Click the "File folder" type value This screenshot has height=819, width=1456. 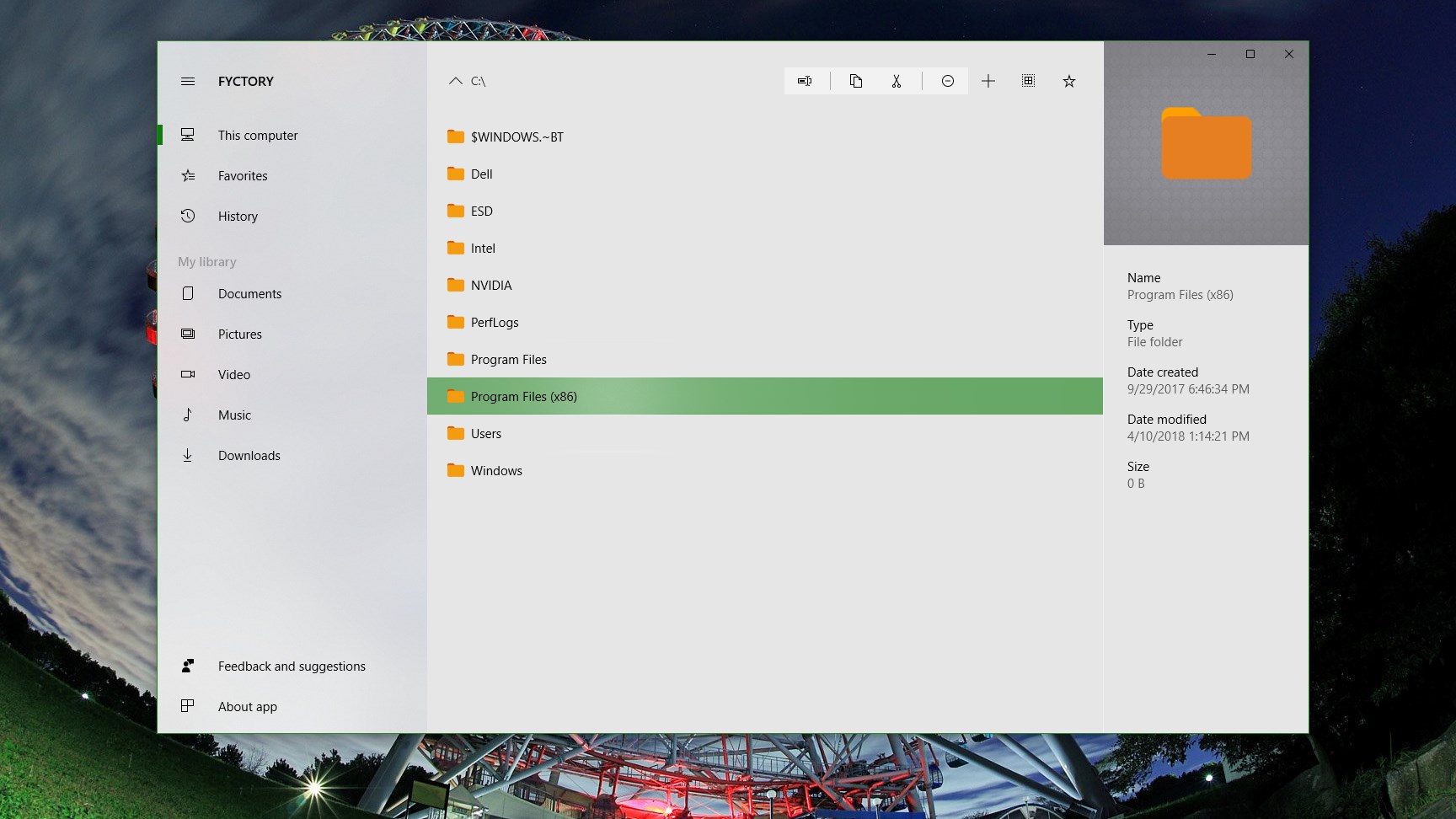[x=1155, y=342]
